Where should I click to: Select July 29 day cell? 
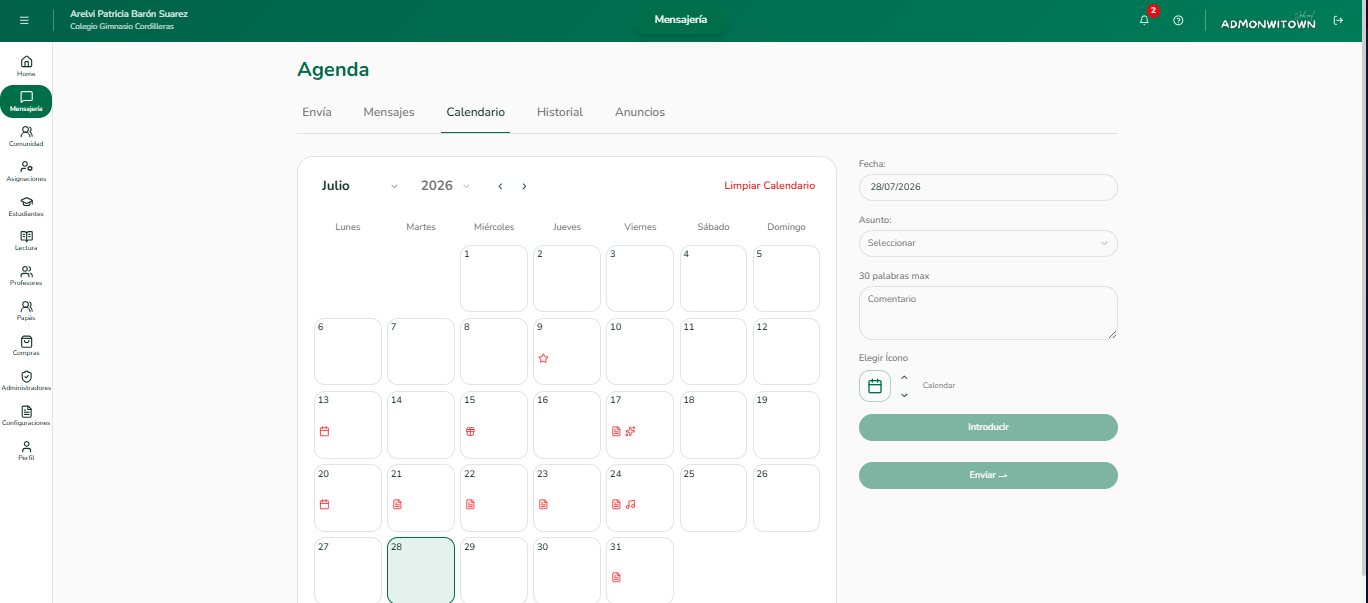494,570
